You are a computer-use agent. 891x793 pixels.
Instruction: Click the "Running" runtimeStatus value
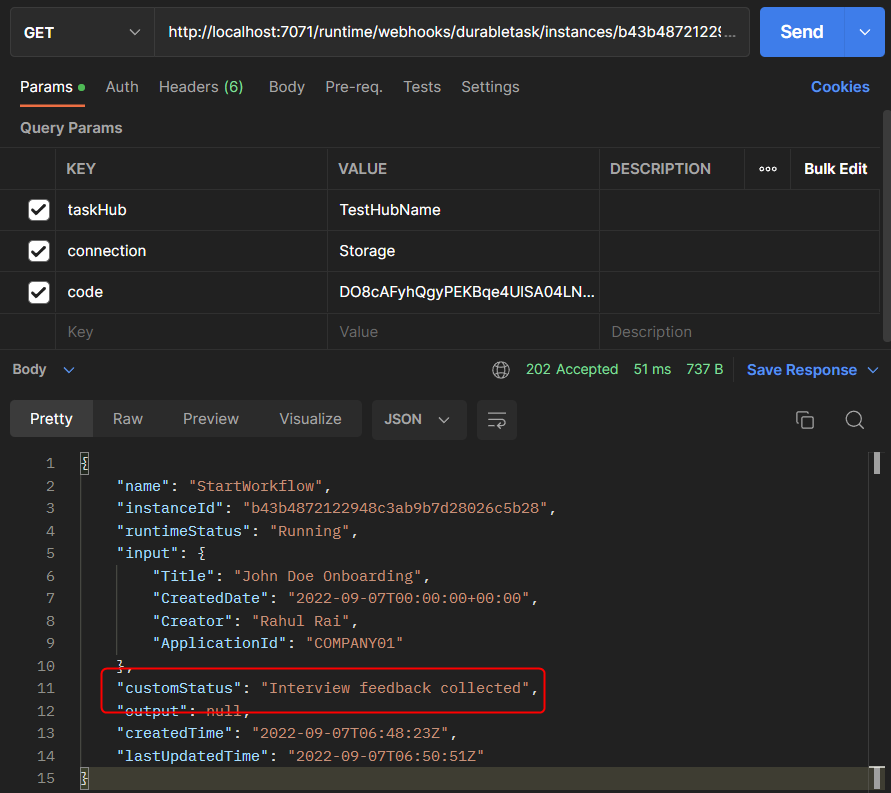point(310,531)
